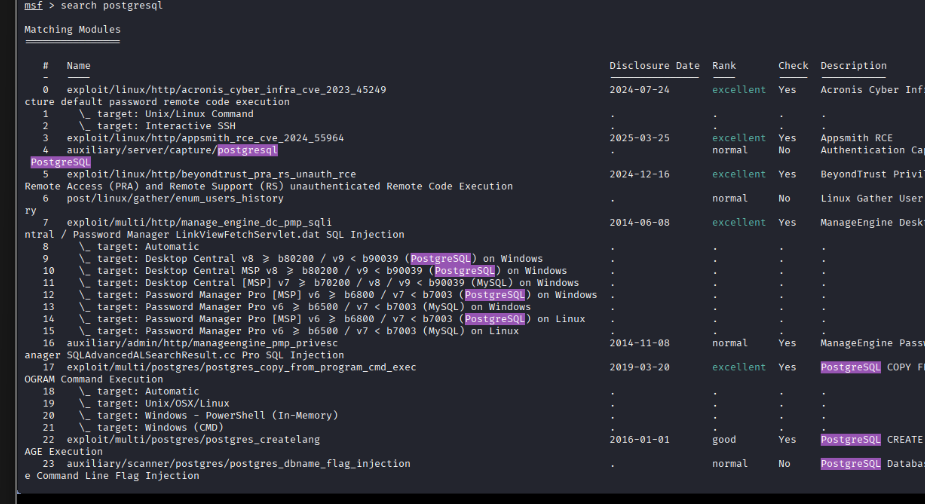Click 'ntral / Password Manager LinkViewFetchServlet.dat' line

[x=214, y=234]
